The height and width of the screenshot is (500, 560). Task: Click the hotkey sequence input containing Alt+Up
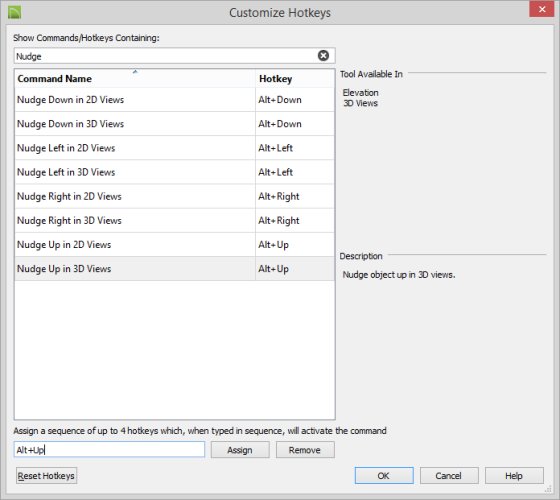pos(109,450)
